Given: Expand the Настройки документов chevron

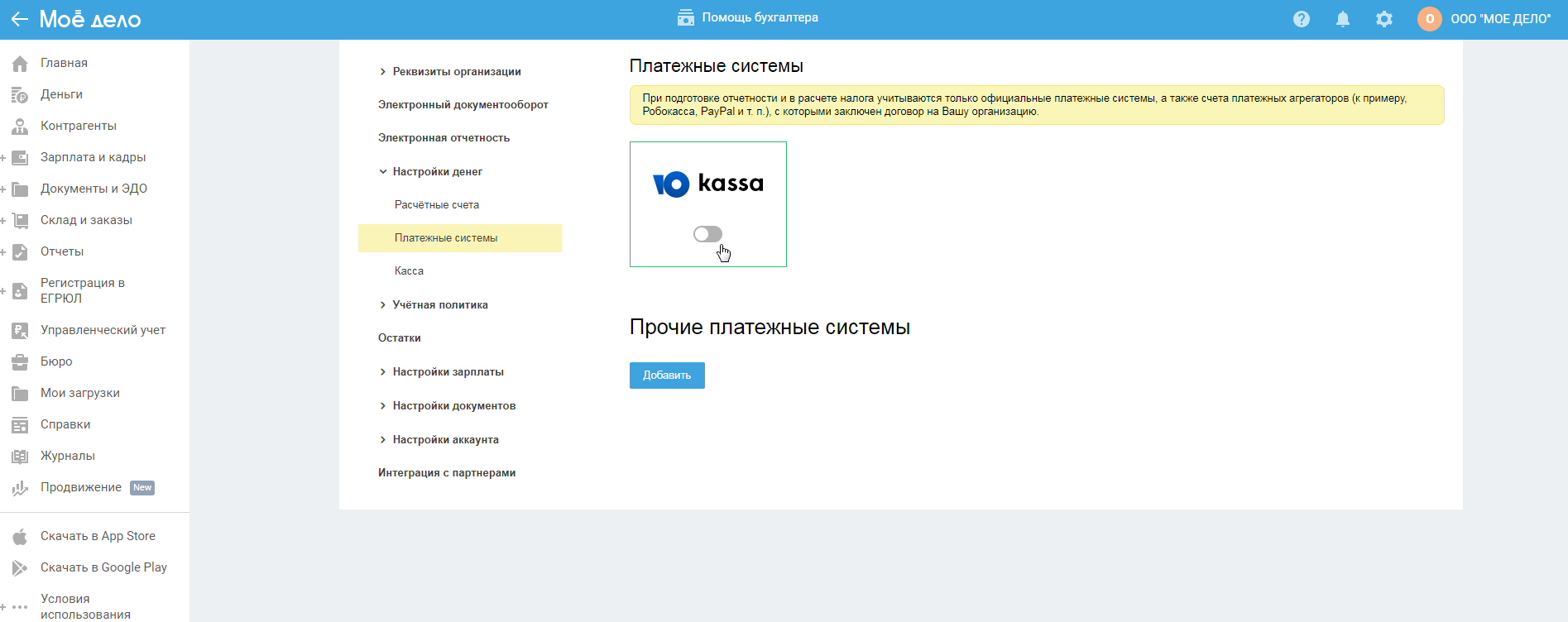Looking at the screenshot, I should (x=382, y=406).
